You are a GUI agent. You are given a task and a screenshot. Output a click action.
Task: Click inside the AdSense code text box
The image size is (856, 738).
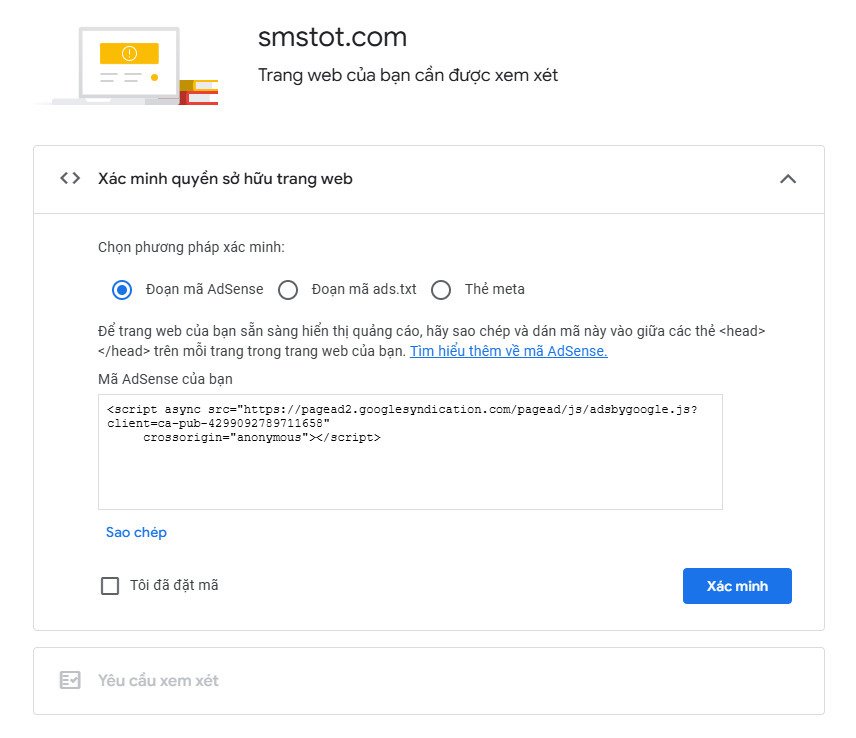[x=410, y=470]
